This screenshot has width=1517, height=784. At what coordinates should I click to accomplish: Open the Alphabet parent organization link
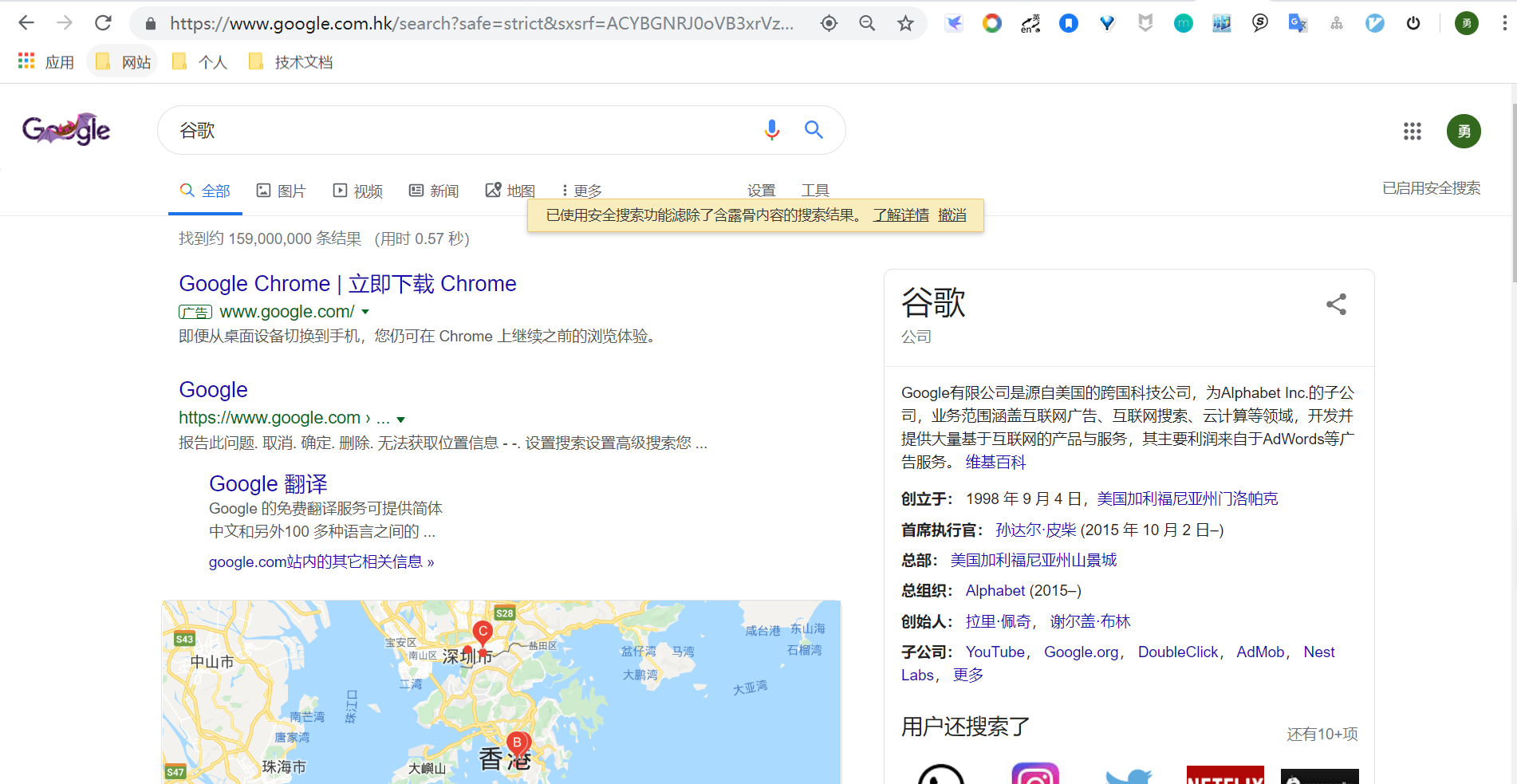click(995, 591)
